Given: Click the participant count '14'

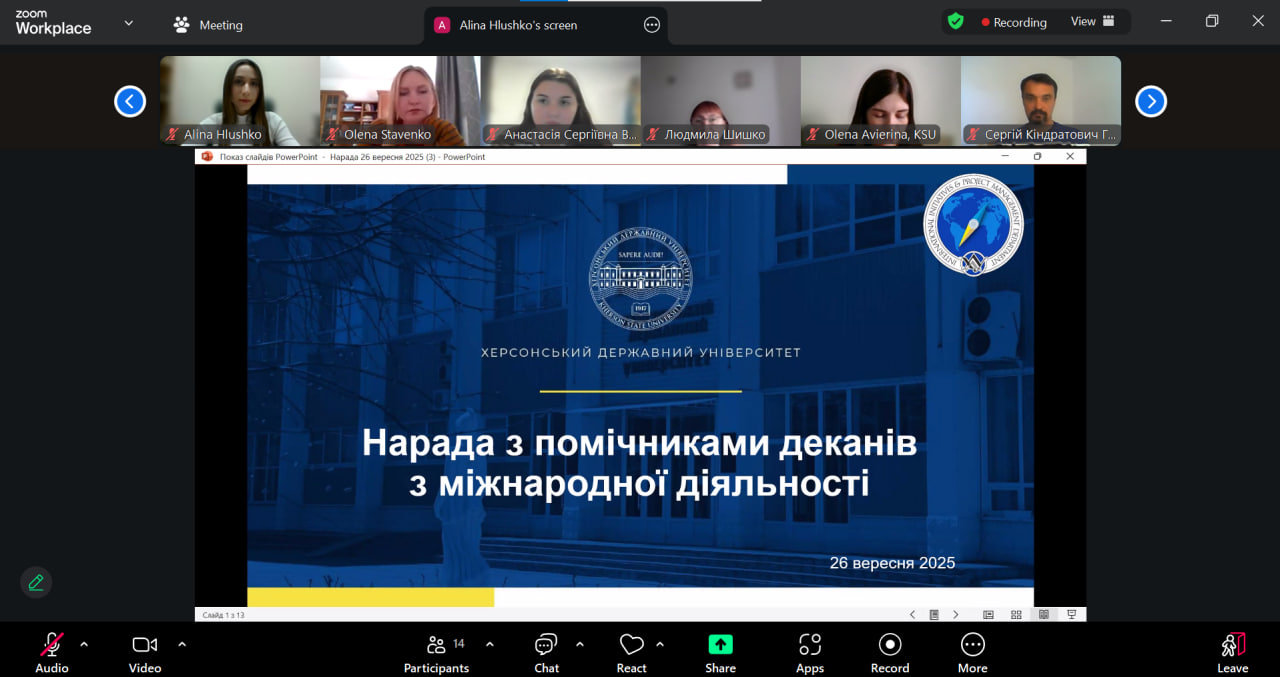Looking at the screenshot, I should [x=459, y=644].
